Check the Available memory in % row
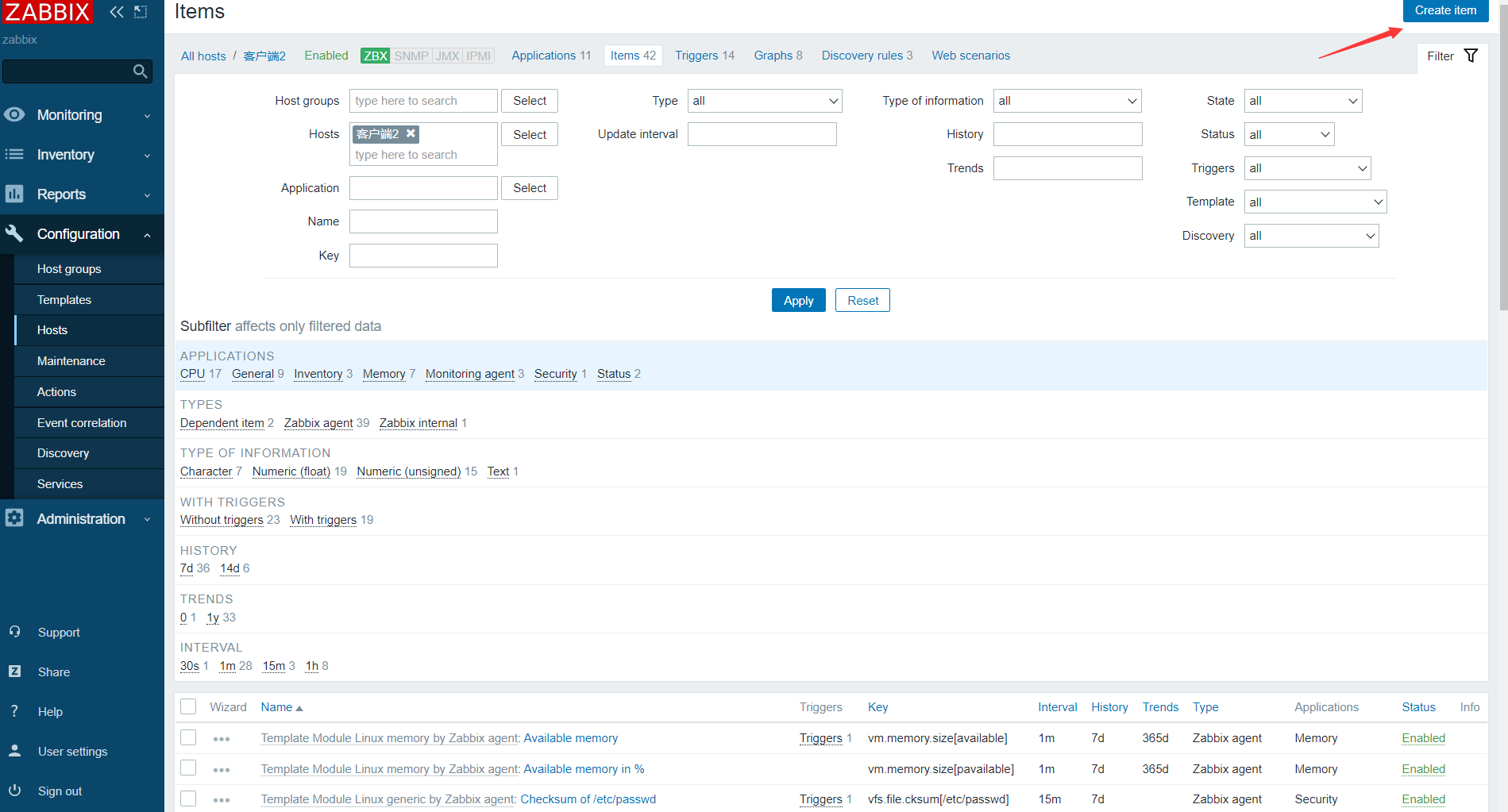This screenshot has width=1508, height=812. tap(188, 768)
